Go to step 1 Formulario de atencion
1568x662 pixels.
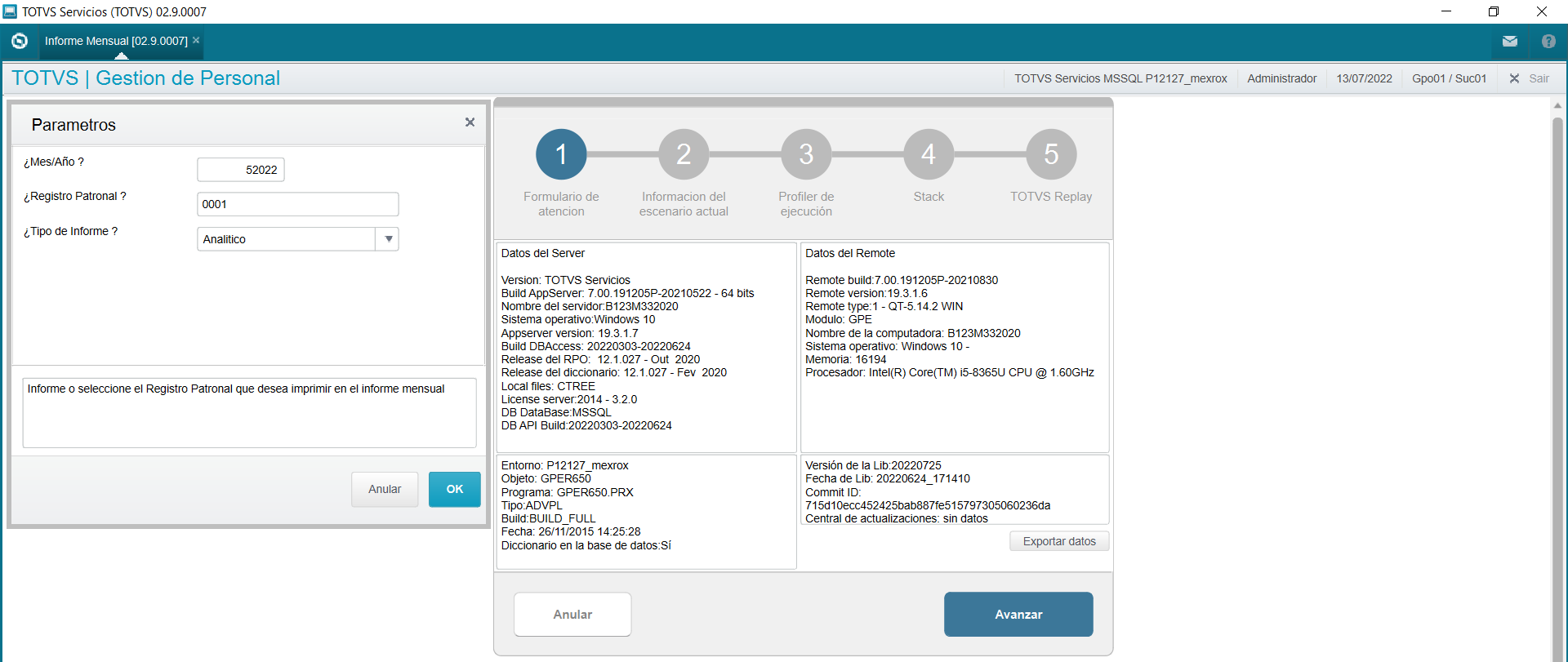click(x=561, y=154)
